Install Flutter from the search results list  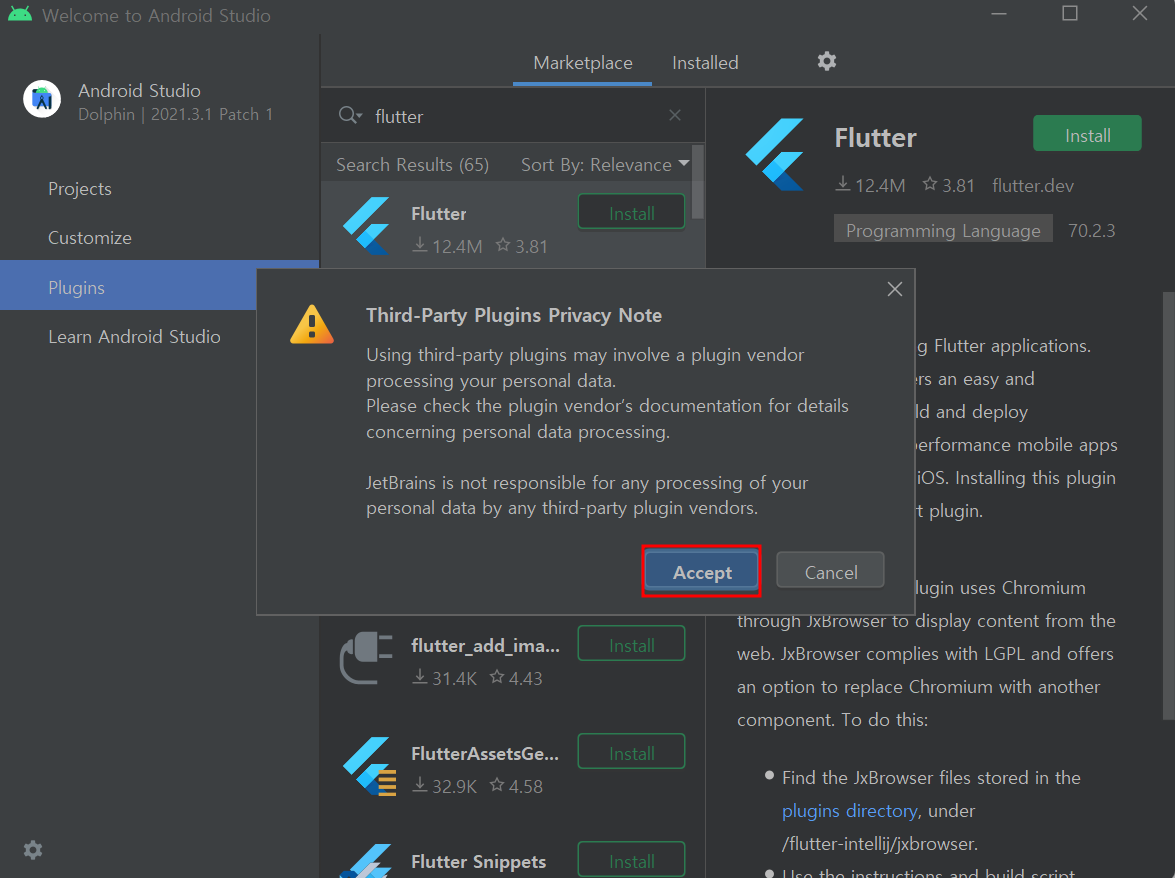631,213
